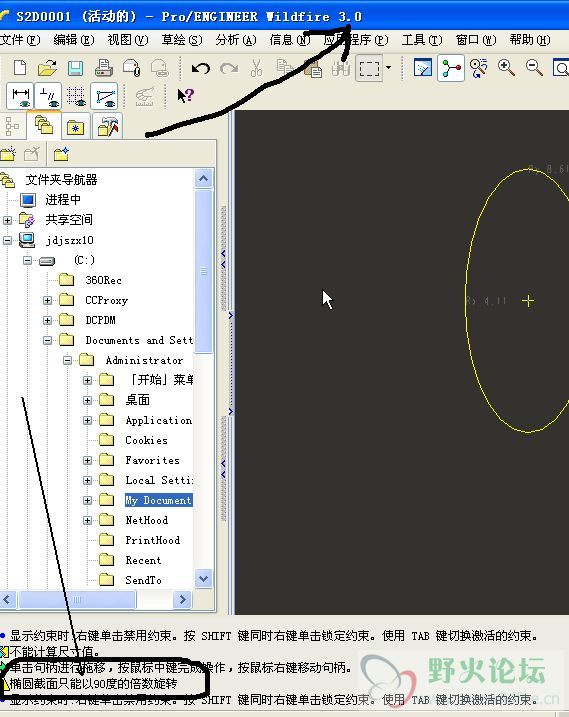
Task: Select the Recent folder
Action: (143, 561)
